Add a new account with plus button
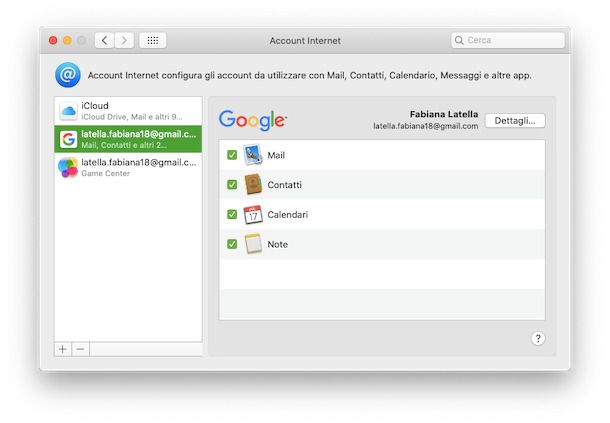 63,349
